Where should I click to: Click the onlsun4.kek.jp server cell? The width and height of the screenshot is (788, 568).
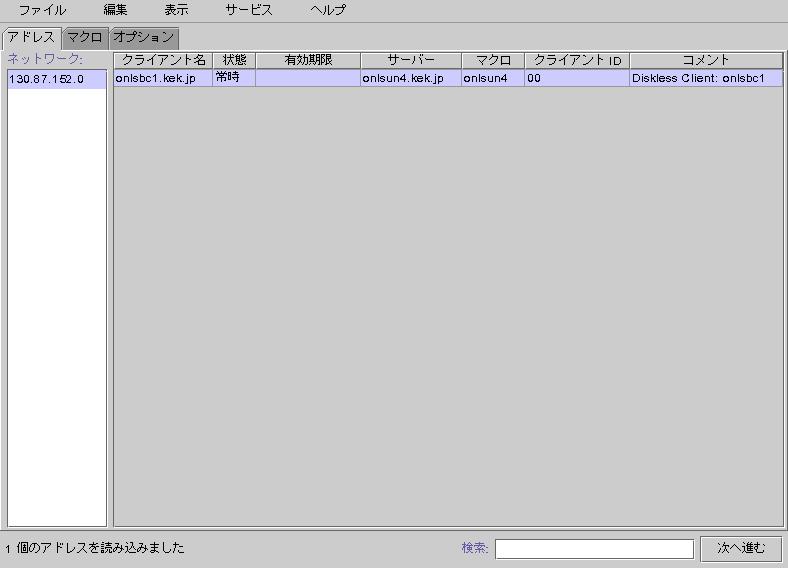pos(411,78)
